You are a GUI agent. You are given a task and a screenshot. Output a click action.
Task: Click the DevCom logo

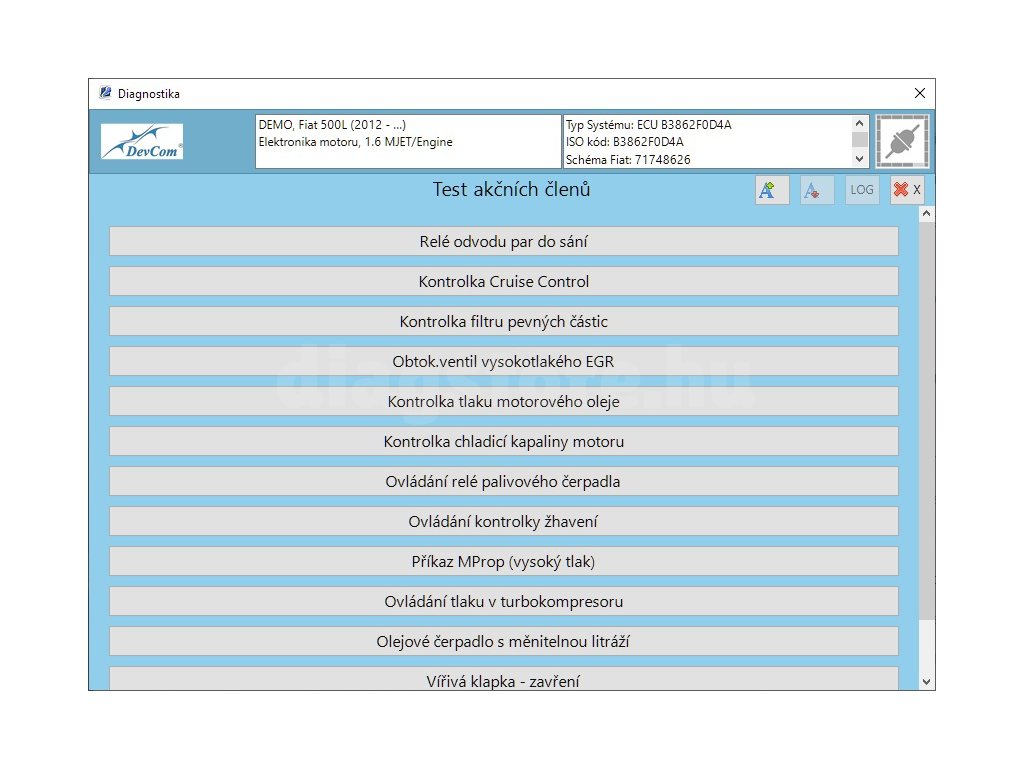[142, 142]
